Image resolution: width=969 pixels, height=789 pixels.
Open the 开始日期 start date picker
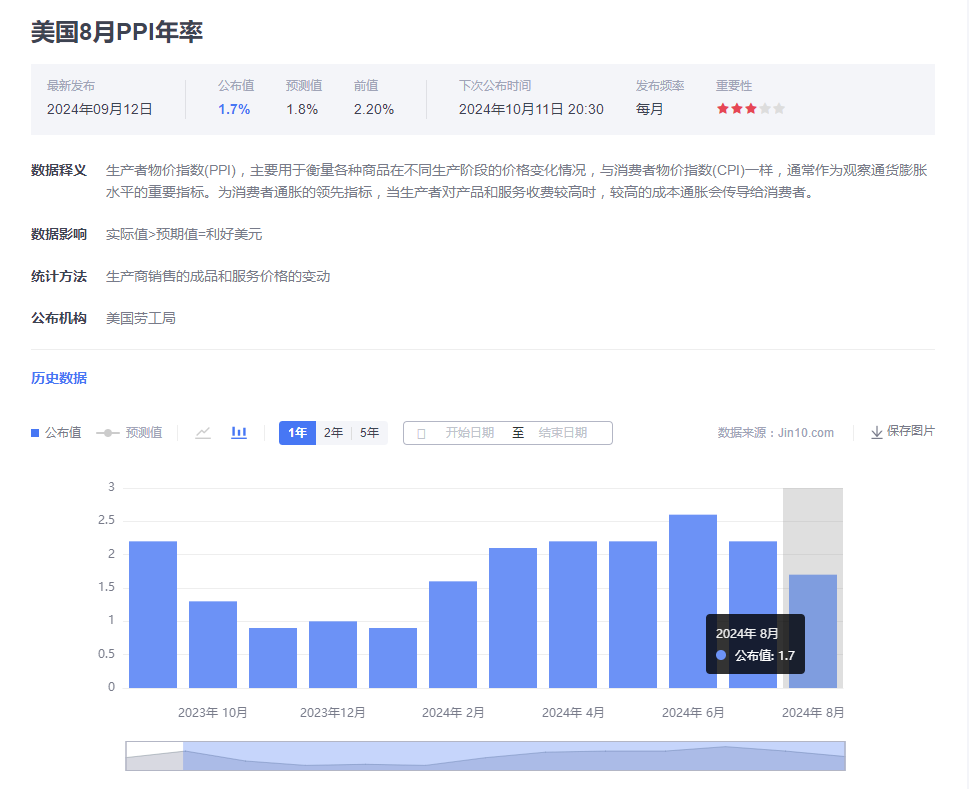click(x=469, y=433)
